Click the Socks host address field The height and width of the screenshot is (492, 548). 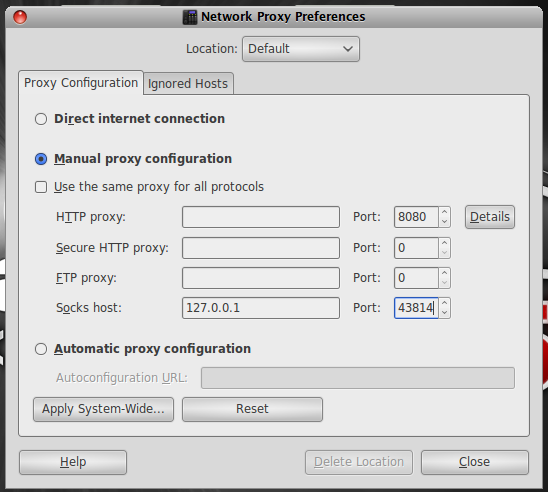tap(261, 308)
